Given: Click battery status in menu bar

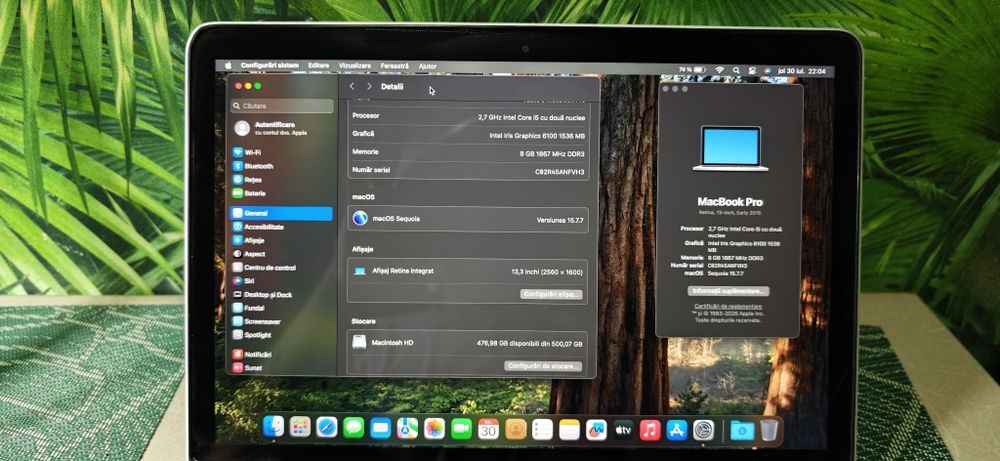Looking at the screenshot, I should 692,70.
